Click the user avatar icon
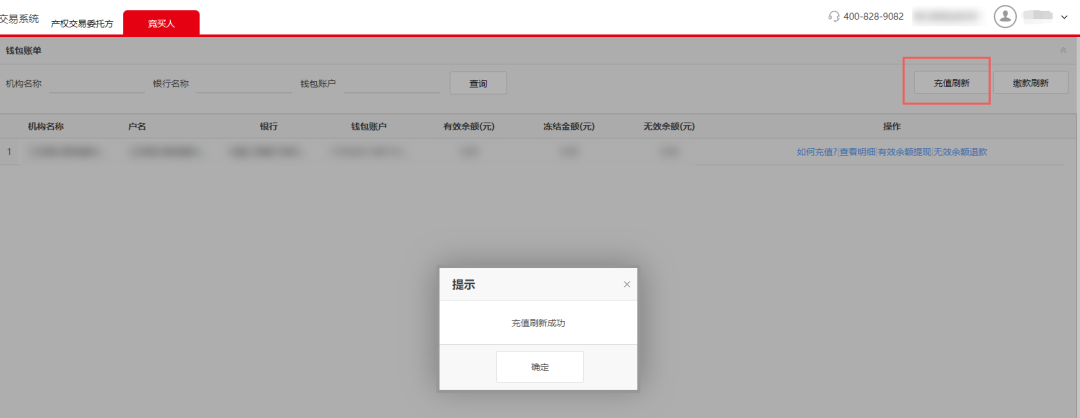Image resolution: width=1080 pixels, height=418 pixels. (x=1006, y=17)
